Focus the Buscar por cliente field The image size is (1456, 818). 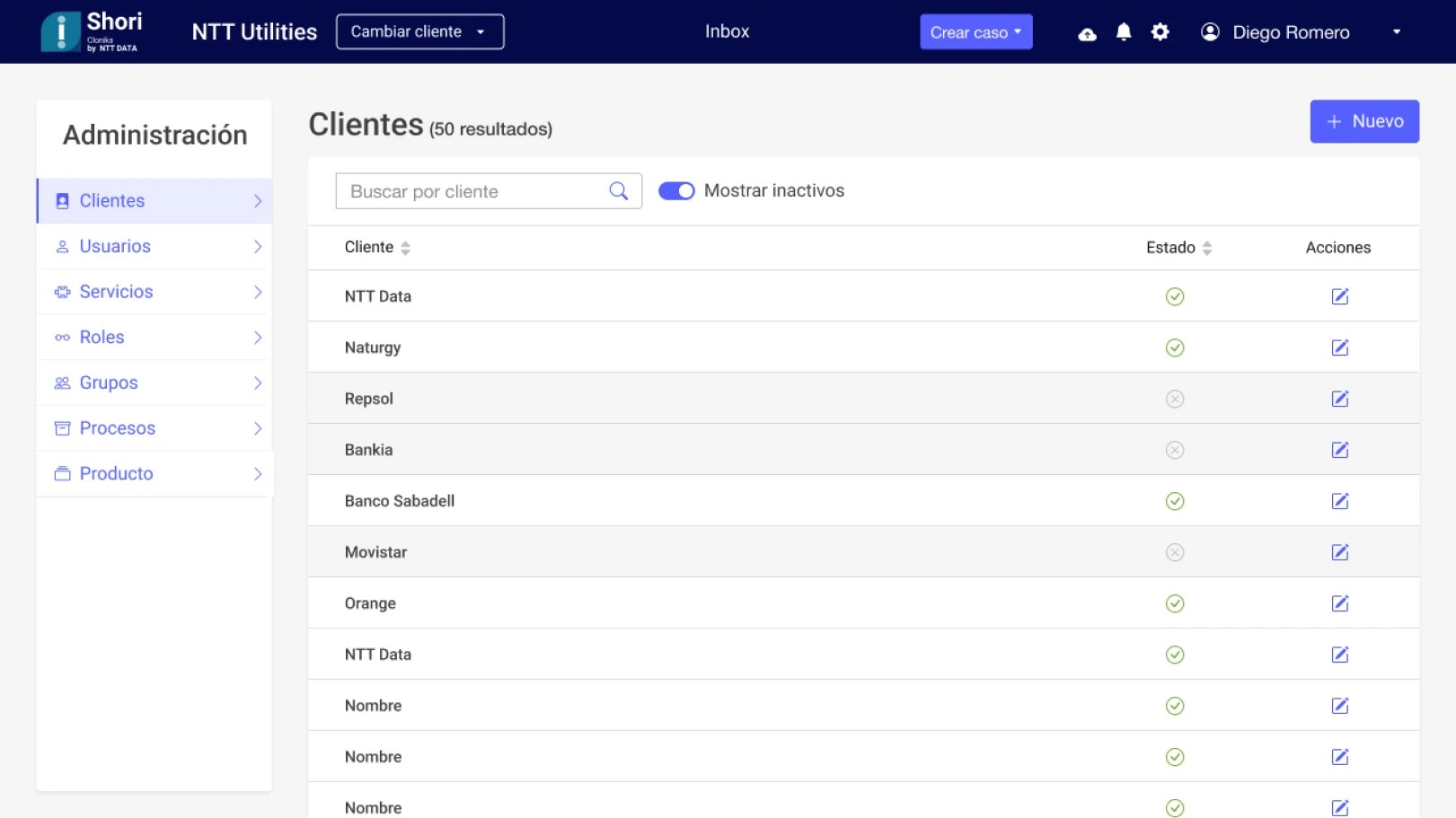click(x=489, y=191)
